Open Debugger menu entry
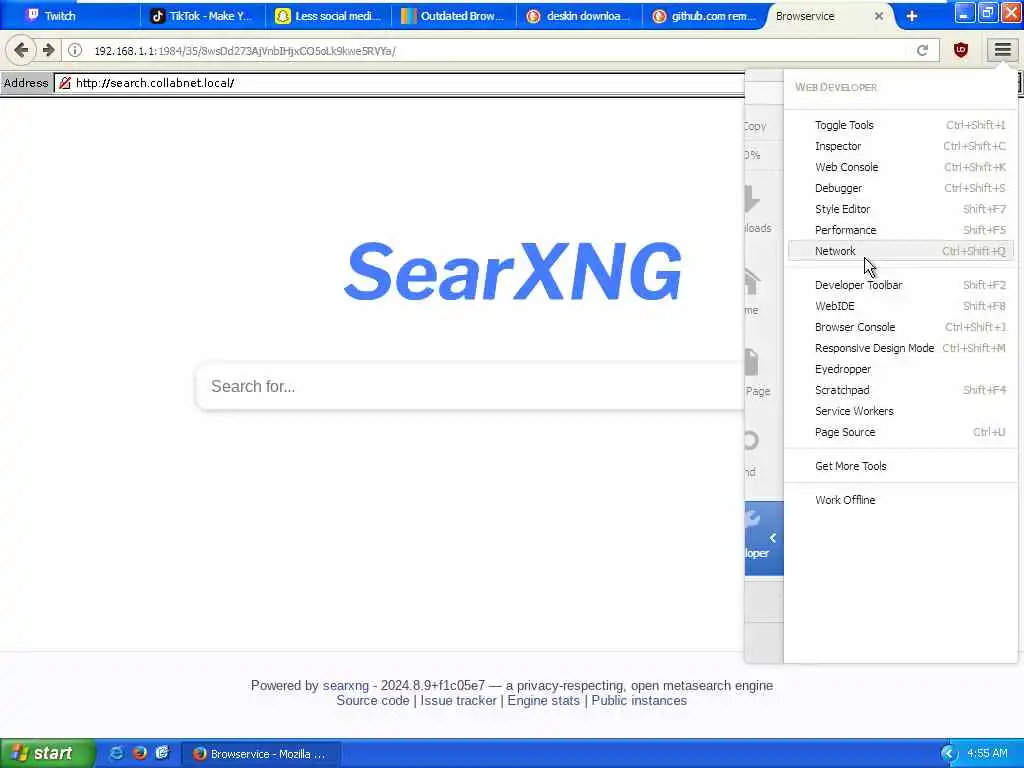 pyautogui.click(x=901, y=187)
